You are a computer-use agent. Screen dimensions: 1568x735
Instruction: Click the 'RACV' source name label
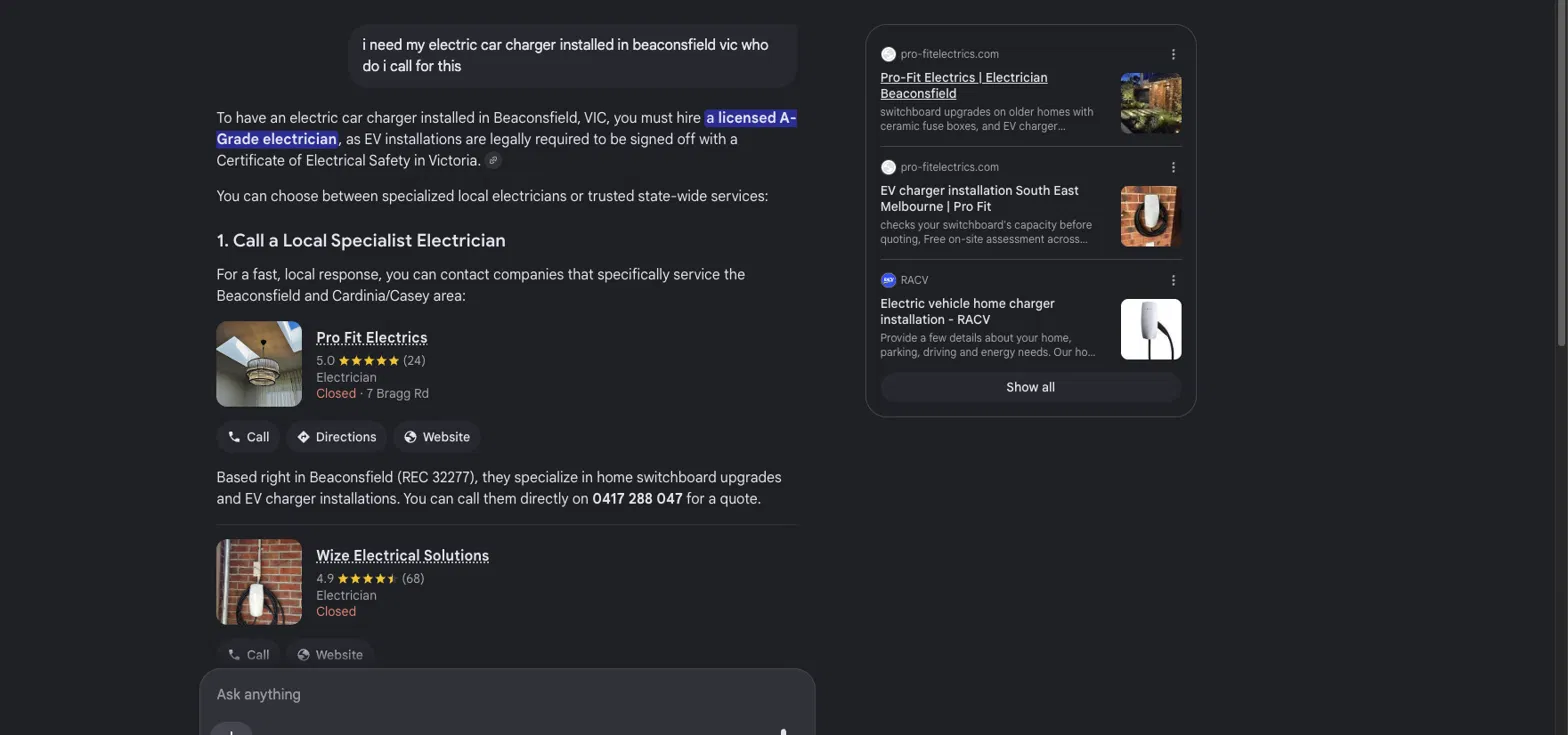(x=914, y=280)
